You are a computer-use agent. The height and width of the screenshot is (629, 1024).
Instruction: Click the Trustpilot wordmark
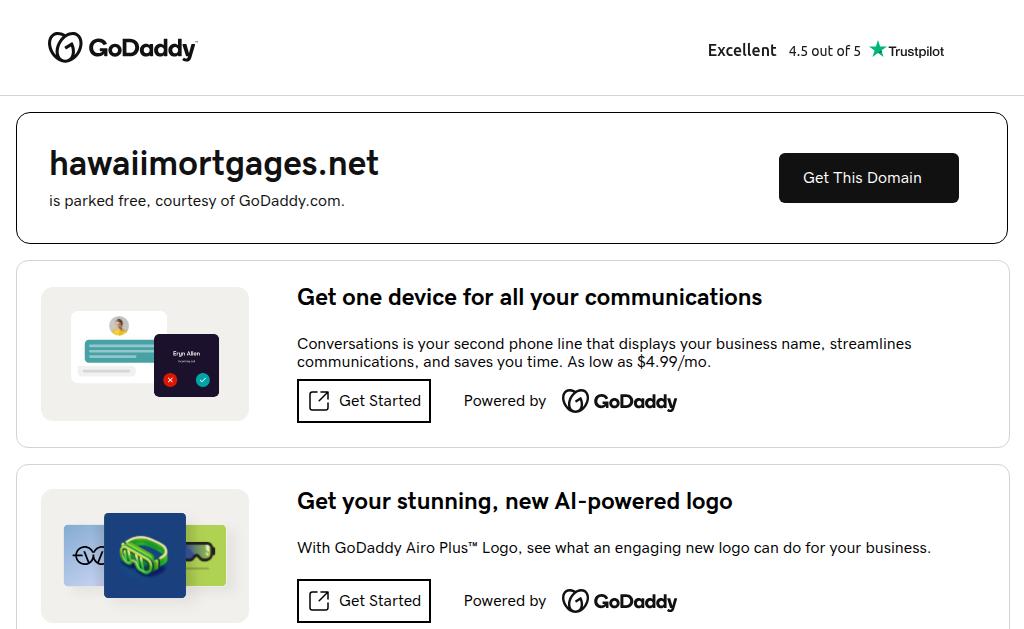[x=916, y=51]
